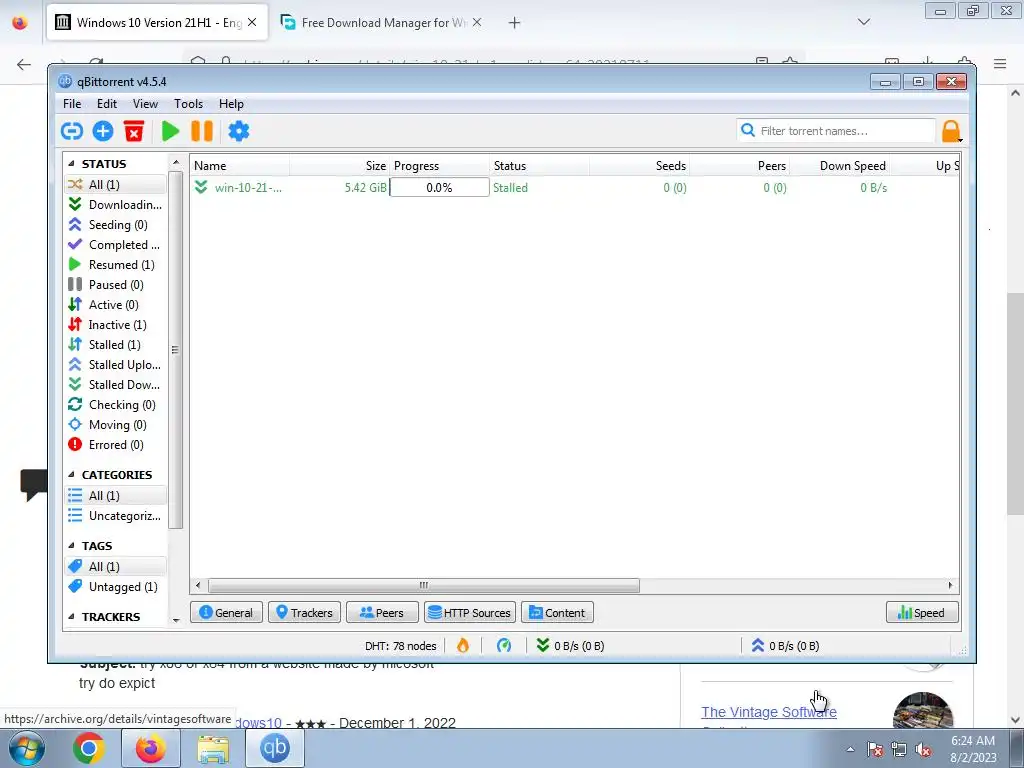Open the Tools menu

click(x=188, y=104)
